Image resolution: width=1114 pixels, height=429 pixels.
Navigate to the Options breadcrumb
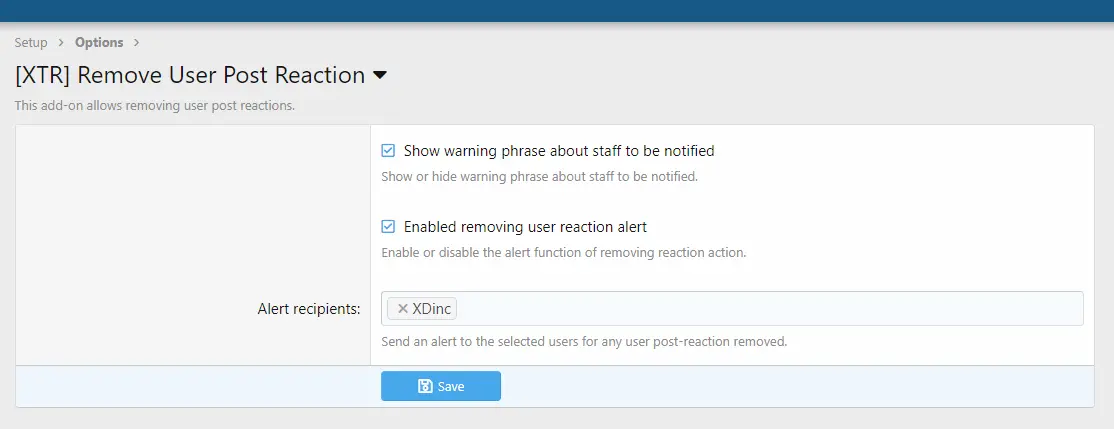point(99,43)
